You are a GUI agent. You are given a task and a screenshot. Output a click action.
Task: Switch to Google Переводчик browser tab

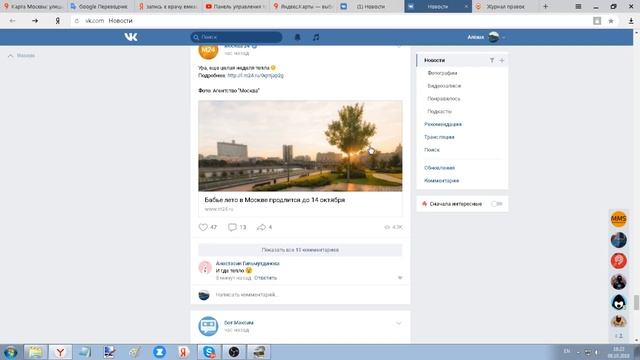(x=100, y=7)
